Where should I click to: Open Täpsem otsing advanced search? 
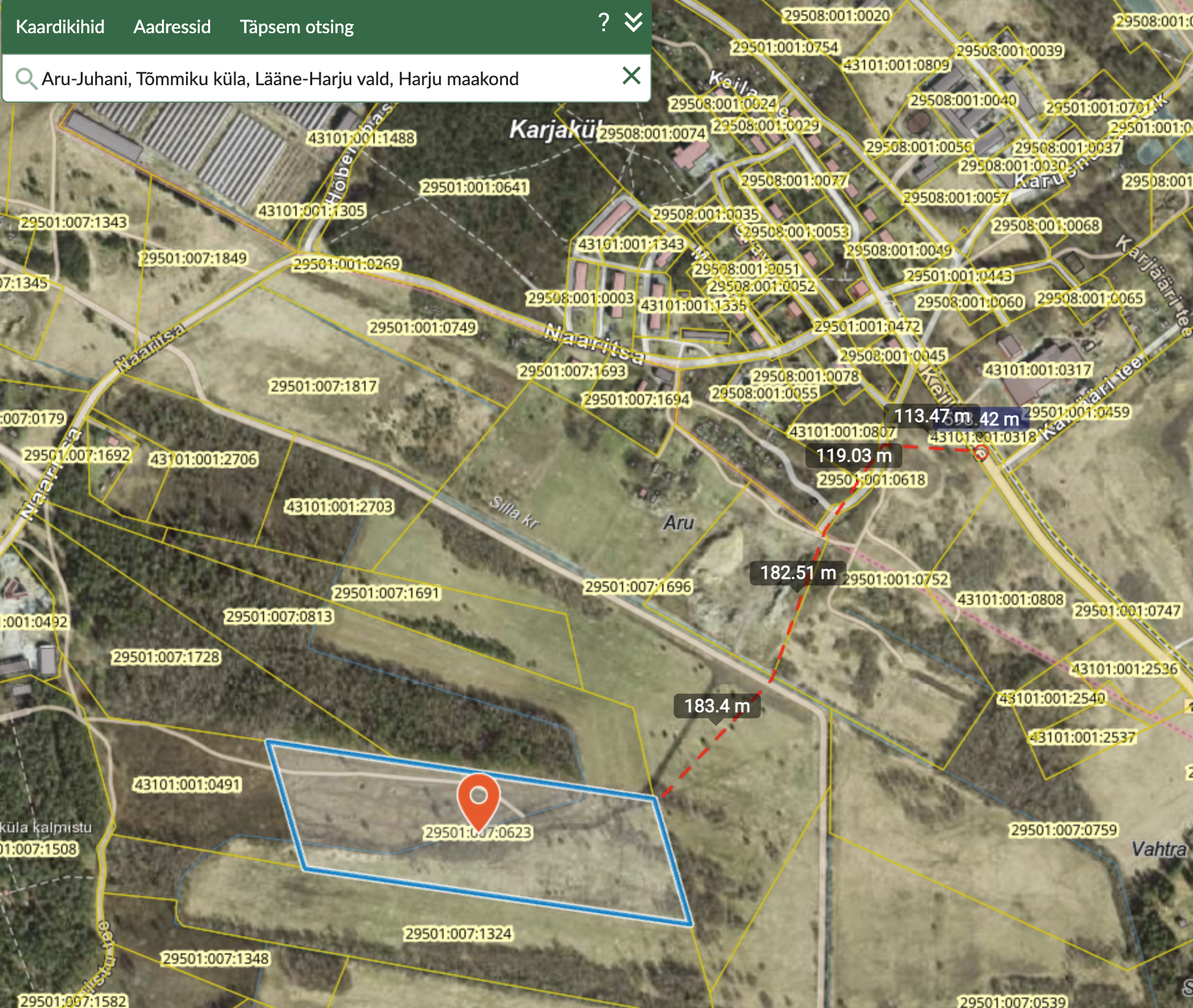tap(297, 27)
